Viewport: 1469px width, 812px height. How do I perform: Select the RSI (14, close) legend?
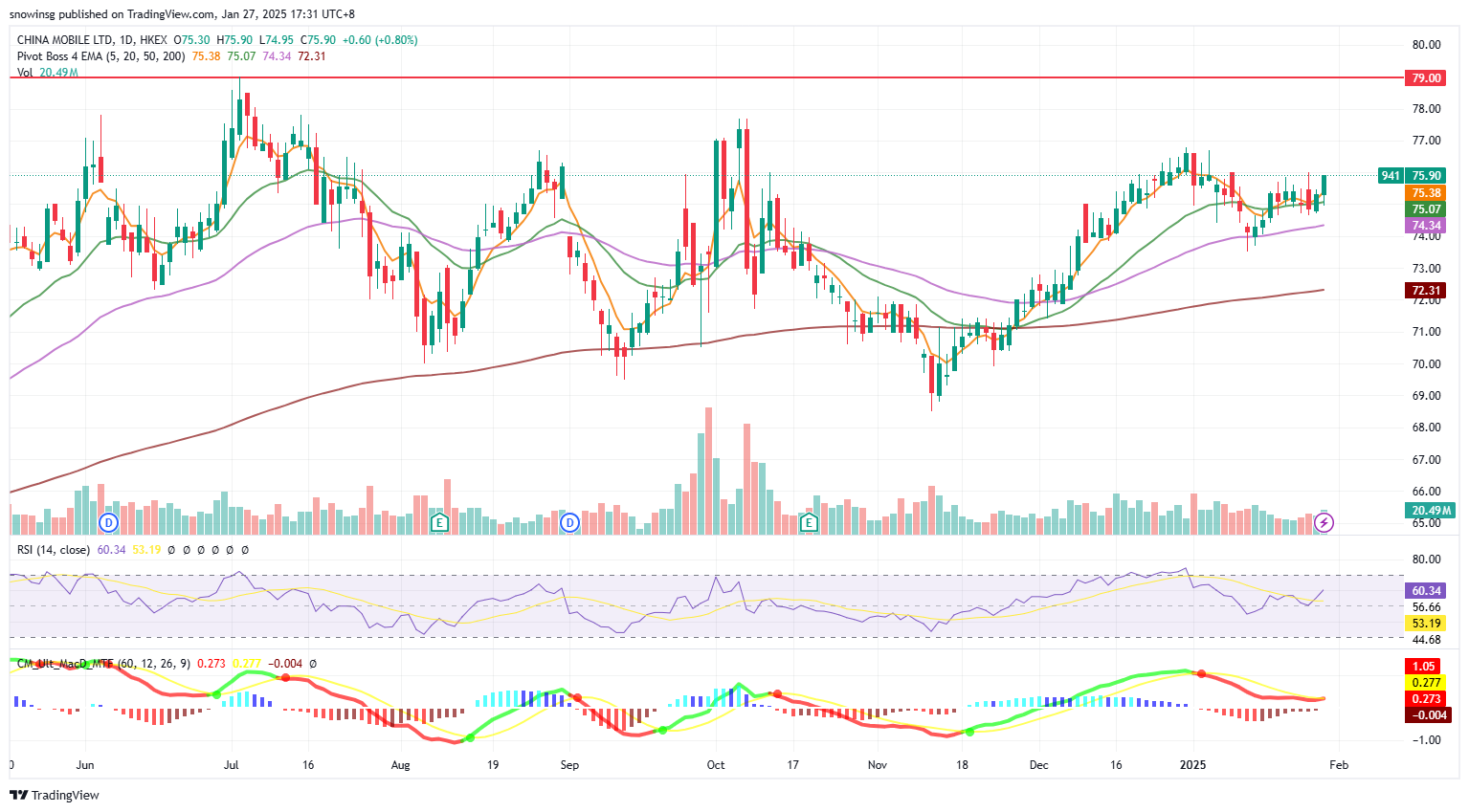click(54, 550)
